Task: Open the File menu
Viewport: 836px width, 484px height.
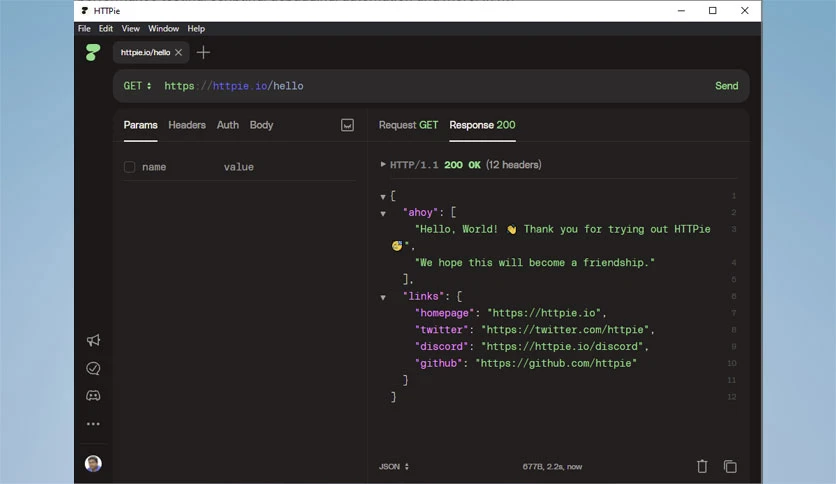Action: 84,29
